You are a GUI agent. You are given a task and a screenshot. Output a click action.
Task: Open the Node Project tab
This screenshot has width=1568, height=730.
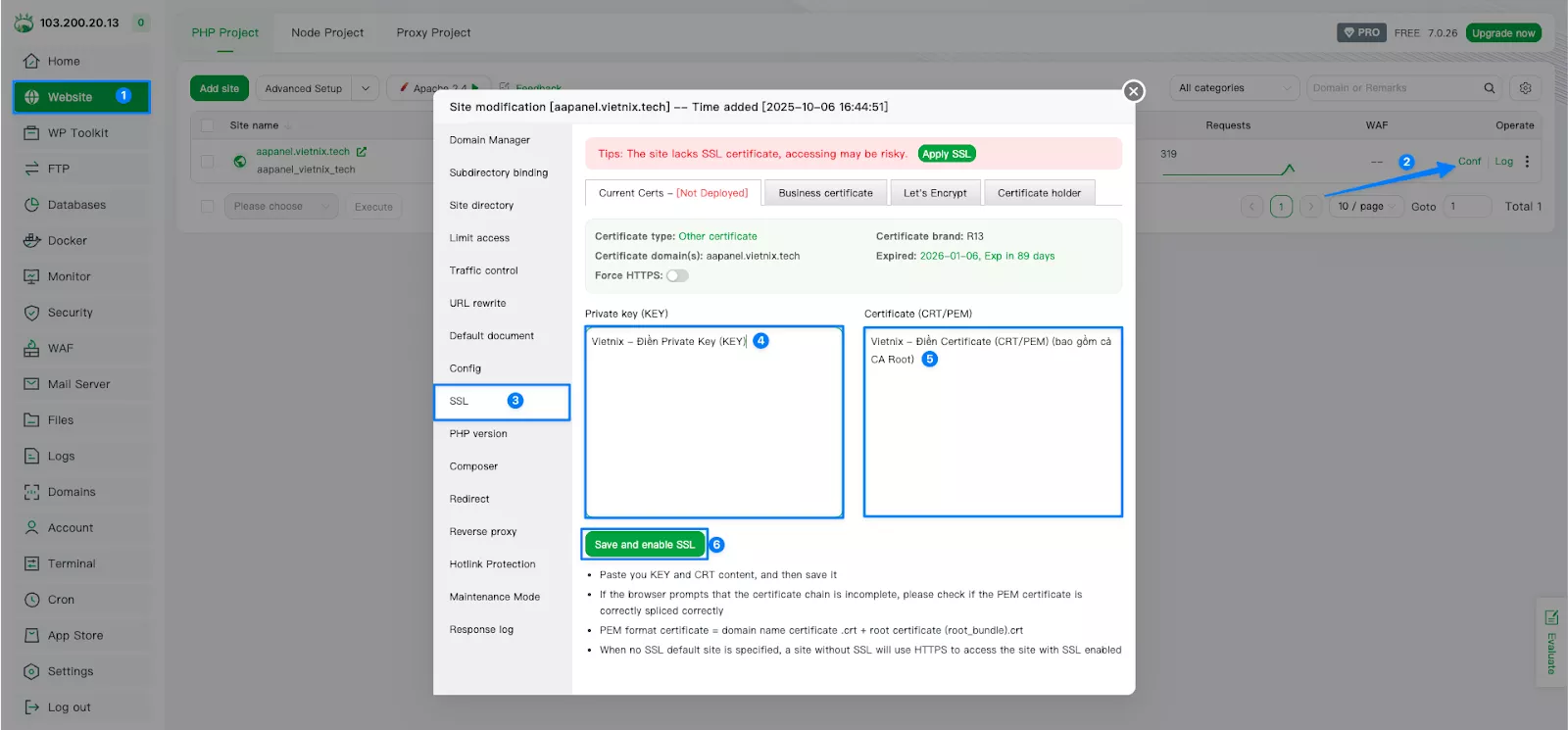click(327, 32)
